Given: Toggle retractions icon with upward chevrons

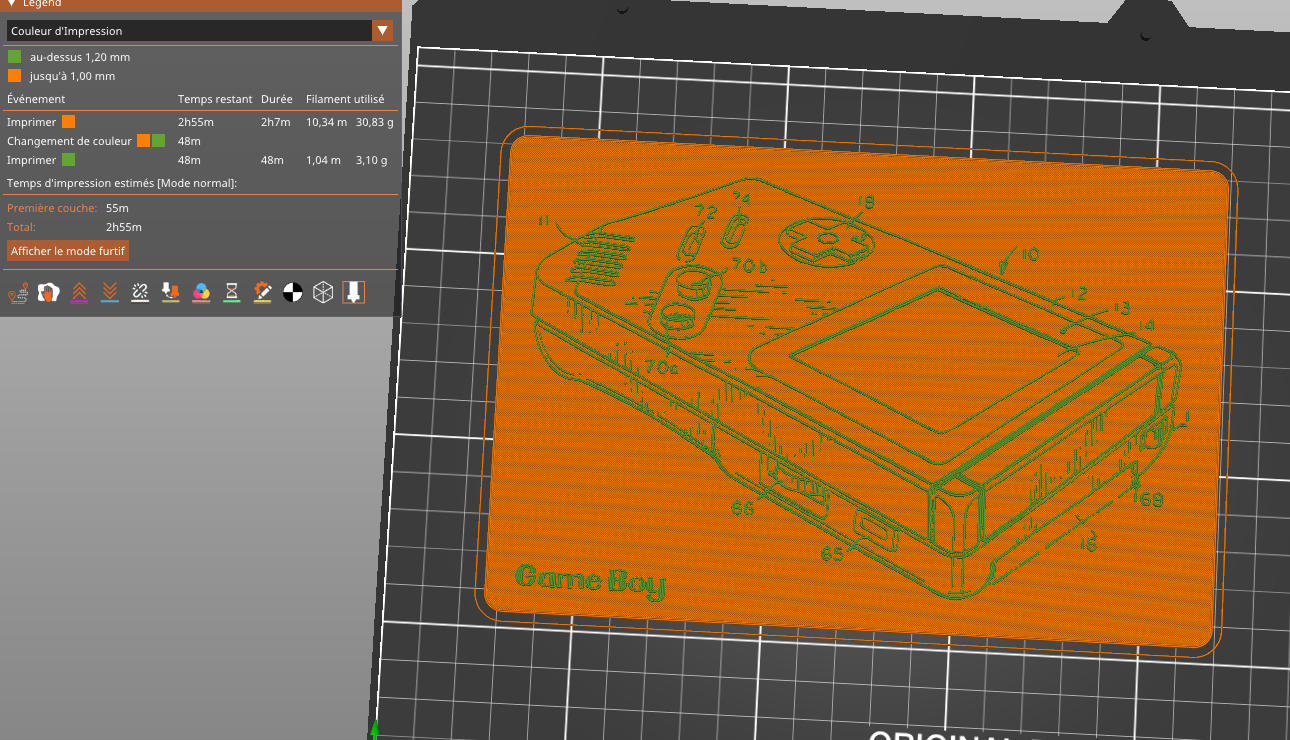Looking at the screenshot, I should coord(79,292).
